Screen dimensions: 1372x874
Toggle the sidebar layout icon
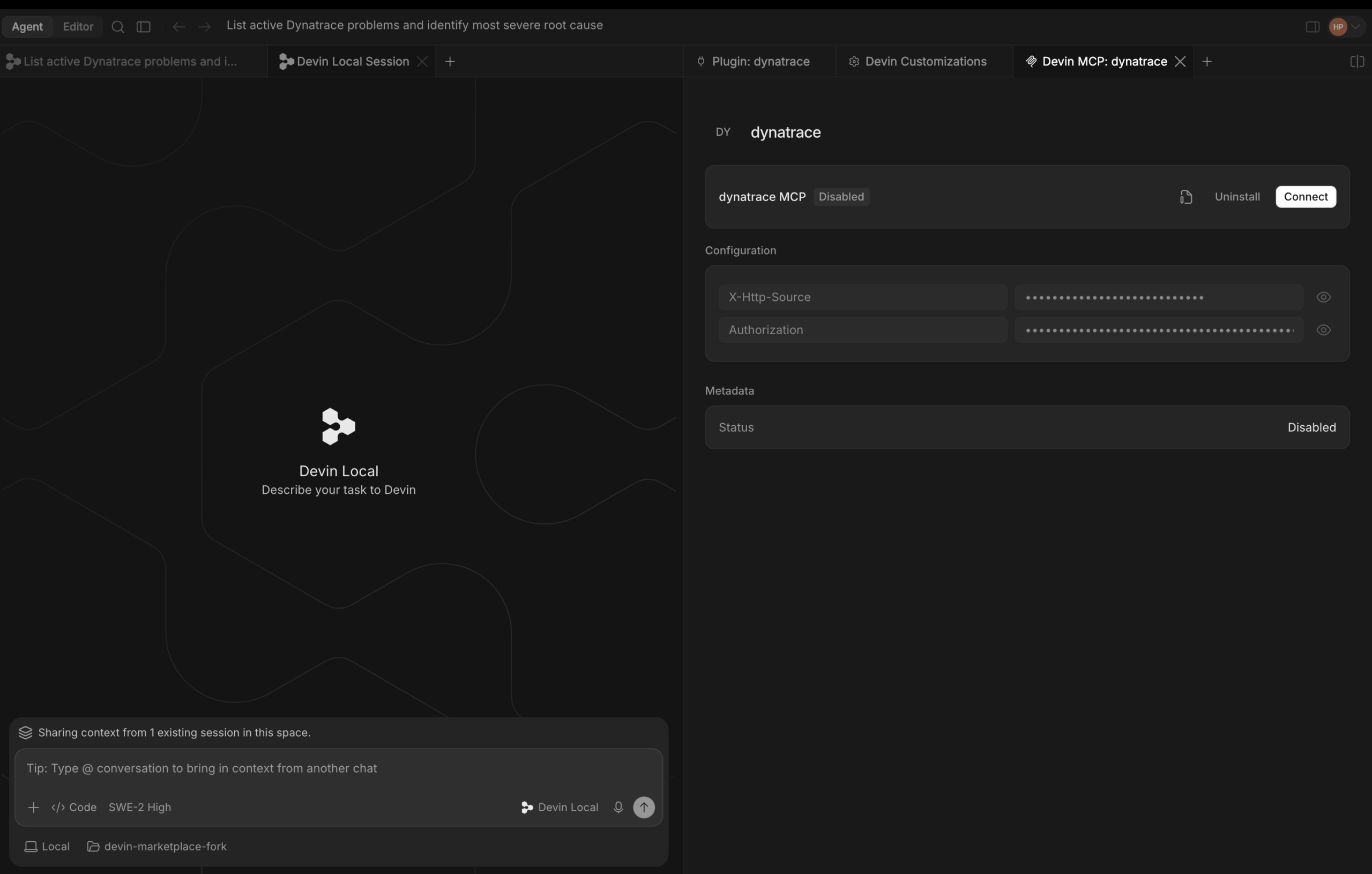click(144, 27)
